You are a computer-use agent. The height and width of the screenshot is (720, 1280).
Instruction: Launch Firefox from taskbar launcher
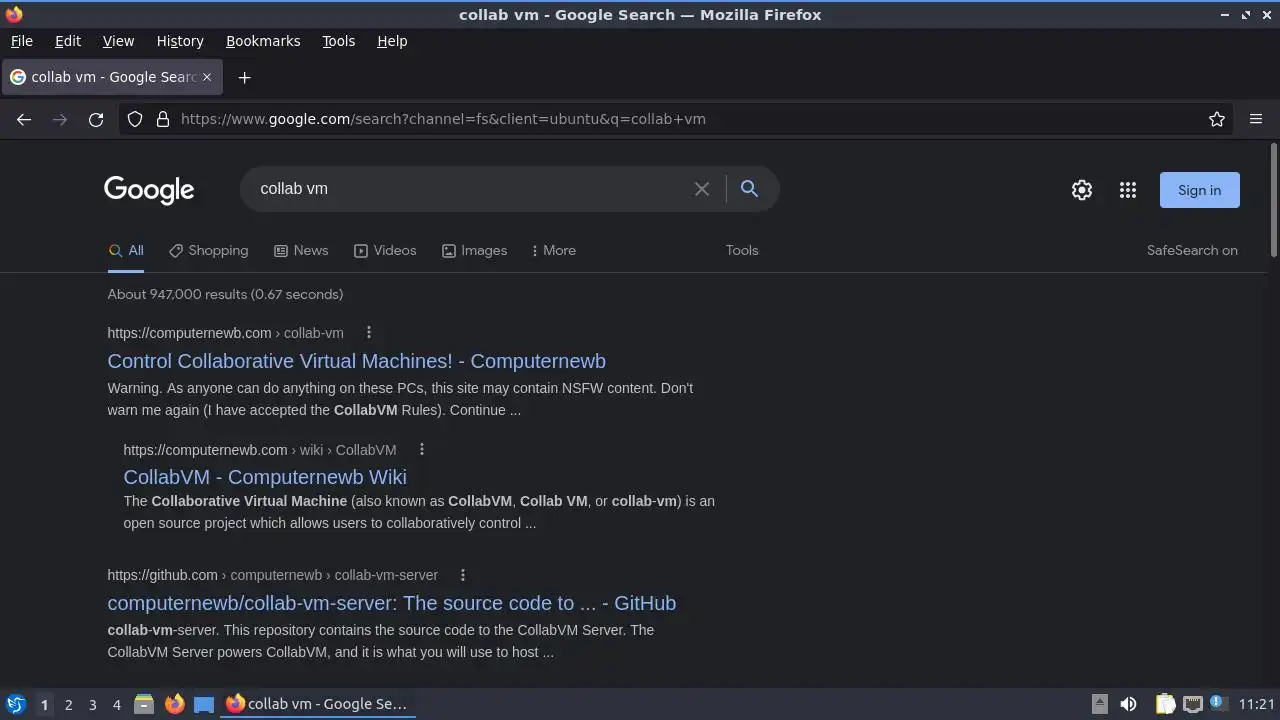[174, 704]
